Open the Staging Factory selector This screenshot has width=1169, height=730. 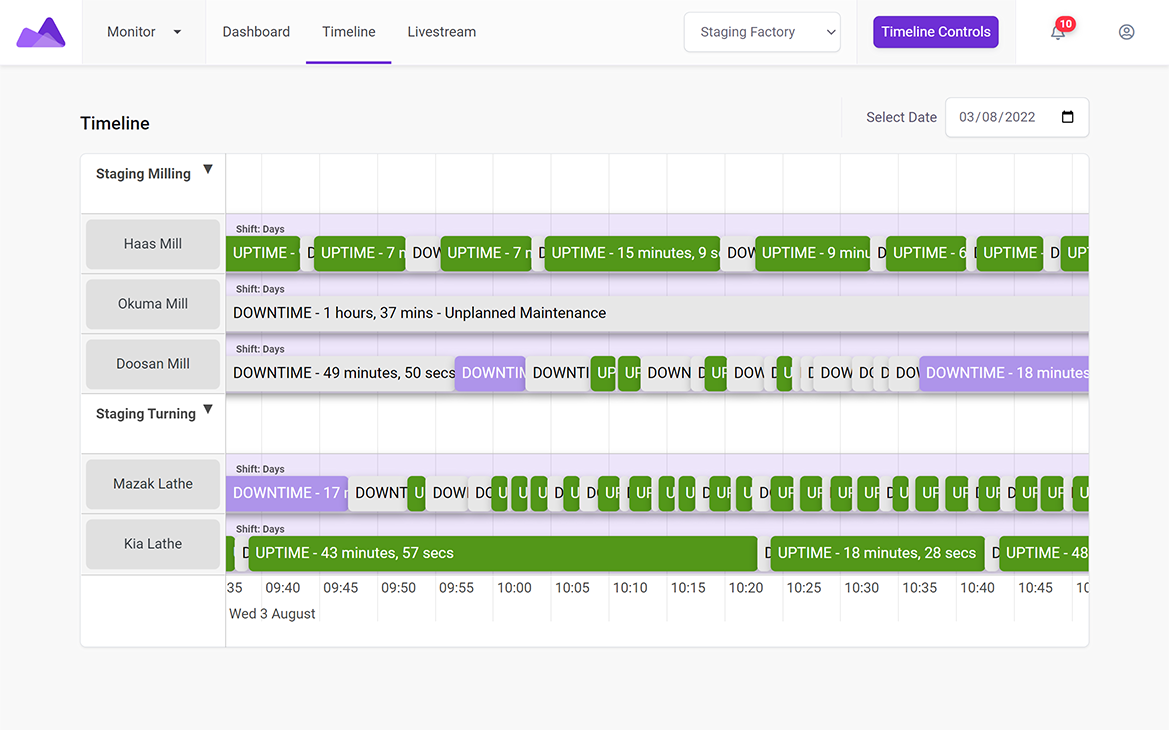[x=762, y=32]
